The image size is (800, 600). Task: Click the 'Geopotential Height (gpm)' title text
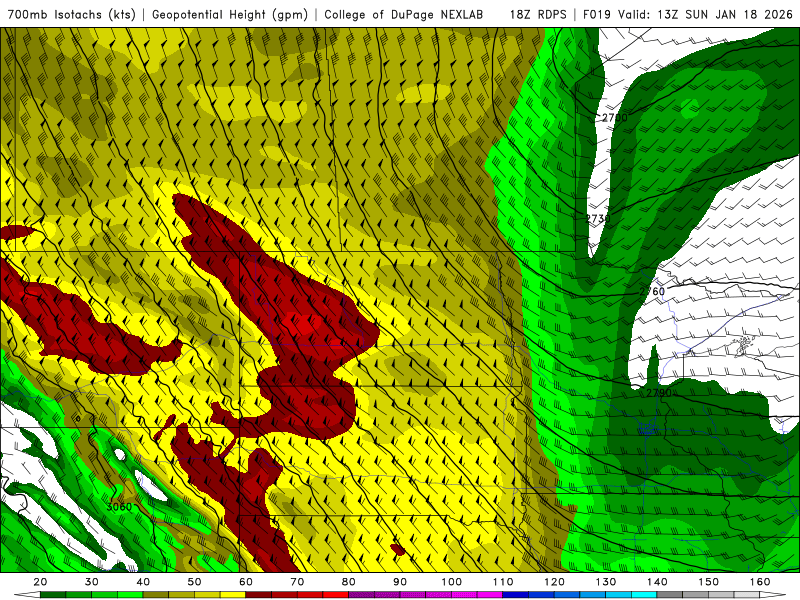pos(230,14)
